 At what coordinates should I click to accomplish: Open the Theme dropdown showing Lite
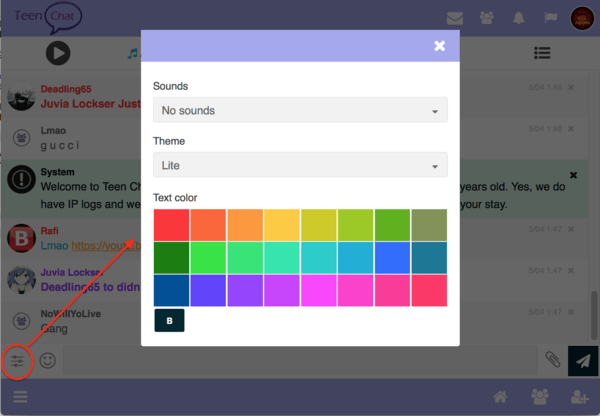(300, 165)
